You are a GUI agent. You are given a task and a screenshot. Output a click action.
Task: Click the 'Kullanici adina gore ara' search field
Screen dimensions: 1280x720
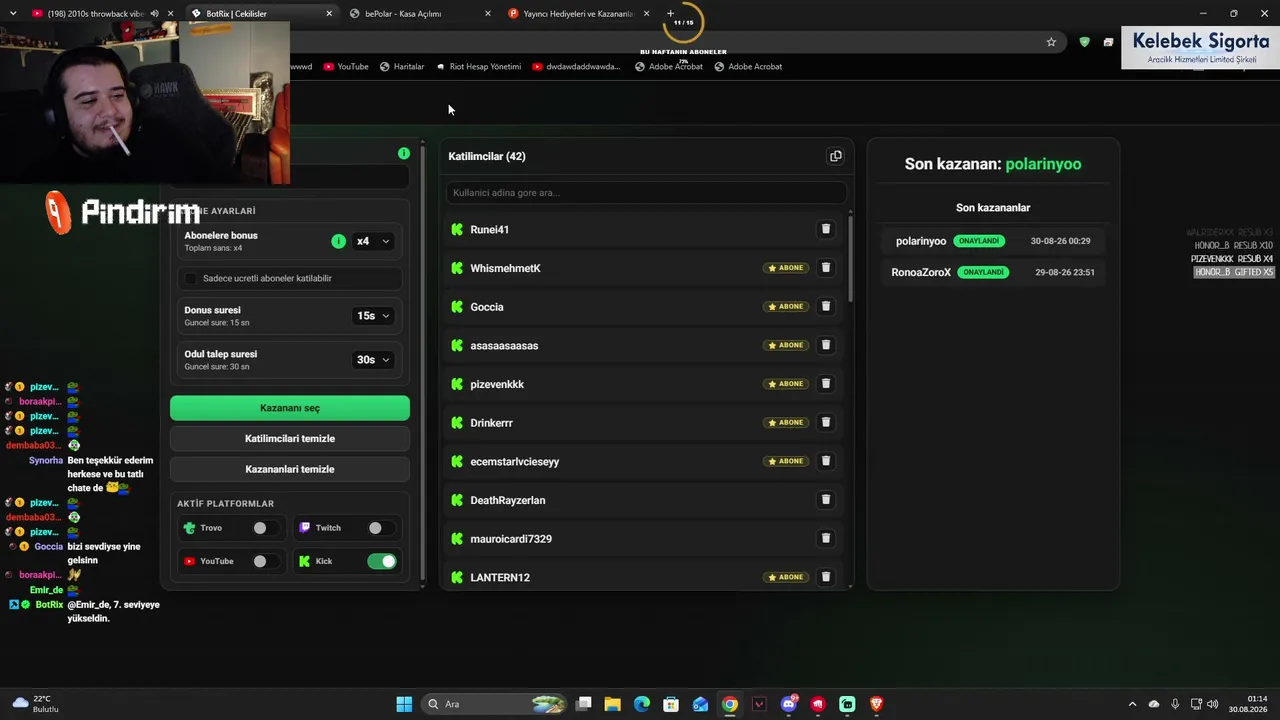(646, 193)
